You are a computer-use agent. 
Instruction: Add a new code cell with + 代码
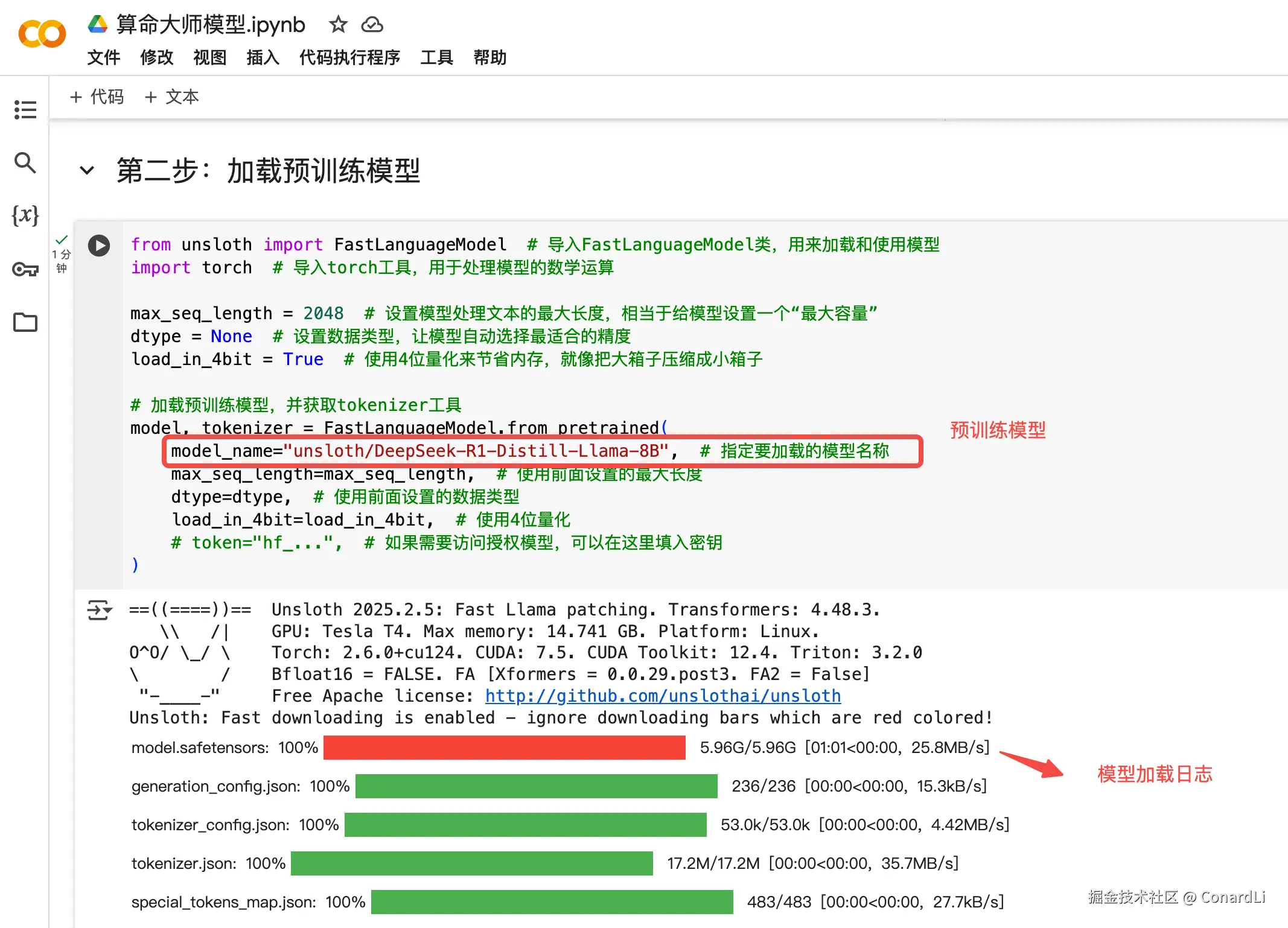(x=97, y=97)
